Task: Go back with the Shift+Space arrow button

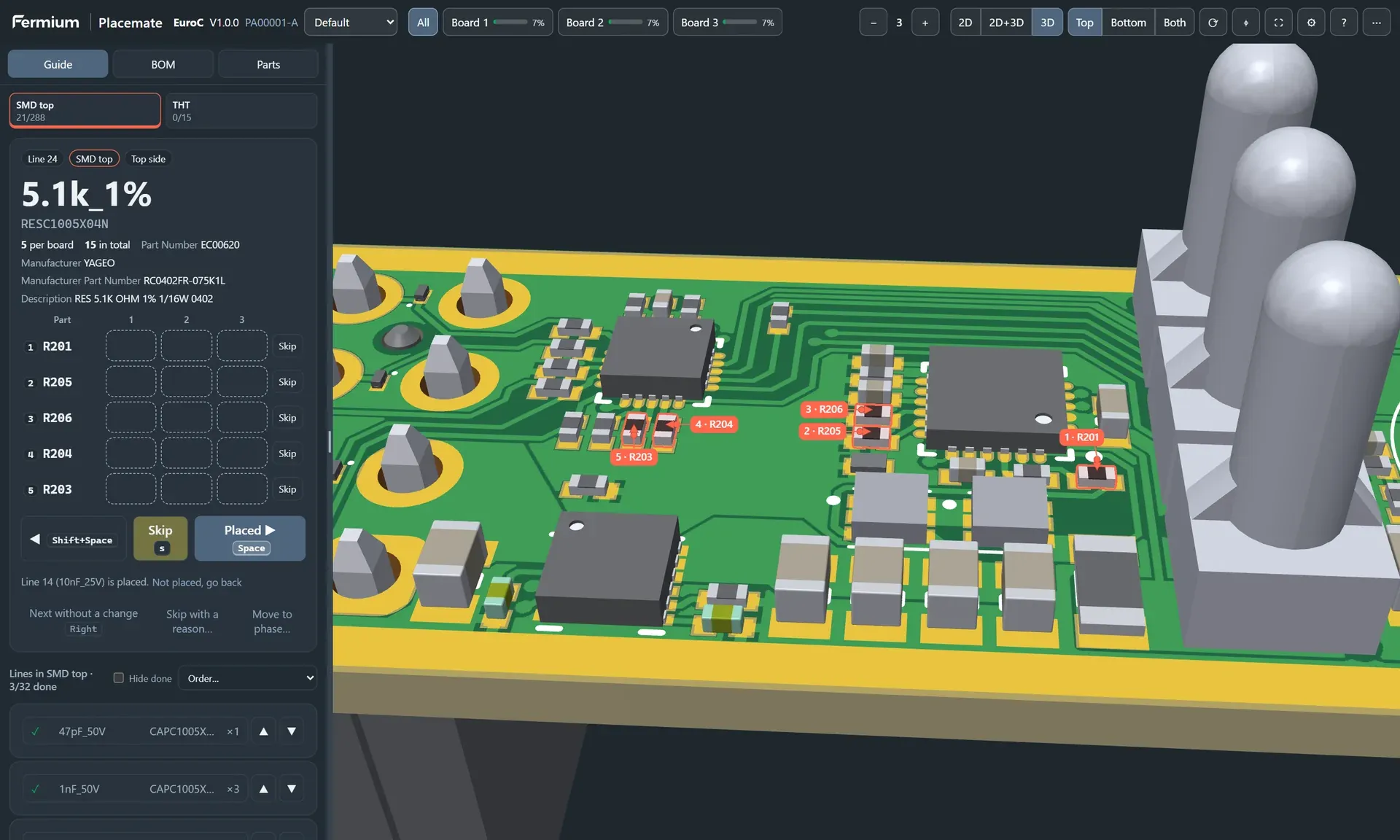Action: [73, 539]
